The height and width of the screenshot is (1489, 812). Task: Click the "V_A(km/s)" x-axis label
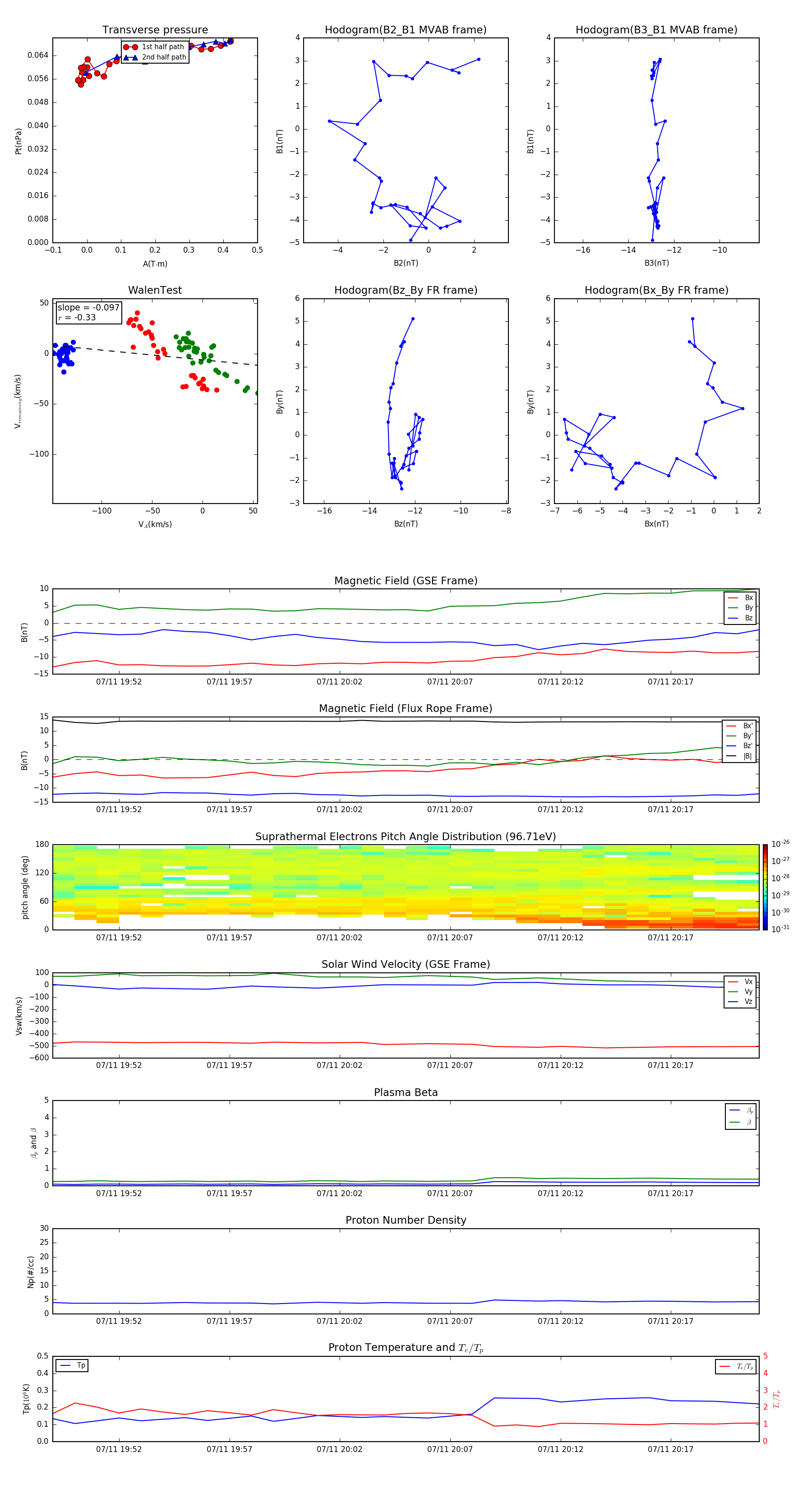click(155, 525)
